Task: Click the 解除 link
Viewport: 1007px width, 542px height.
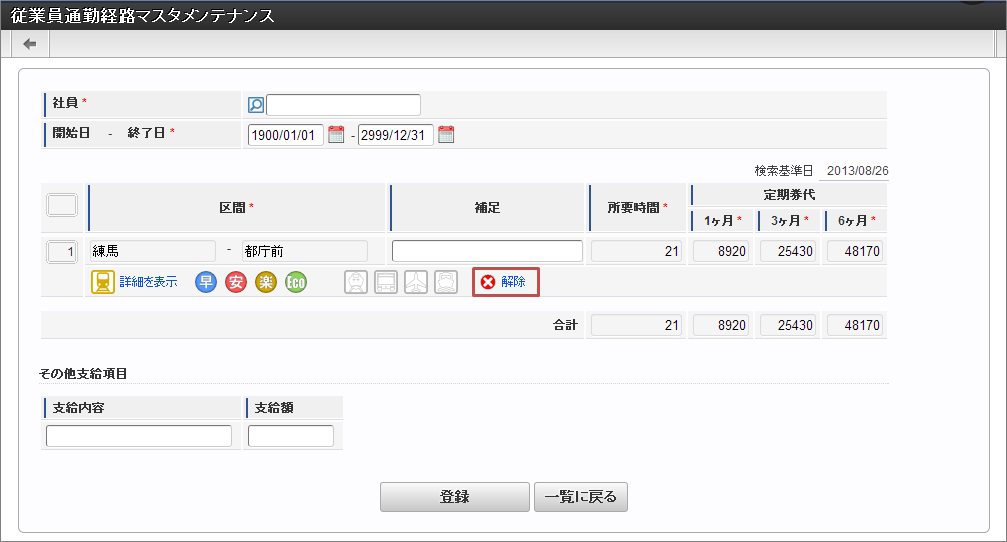Action: click(513, 282)
